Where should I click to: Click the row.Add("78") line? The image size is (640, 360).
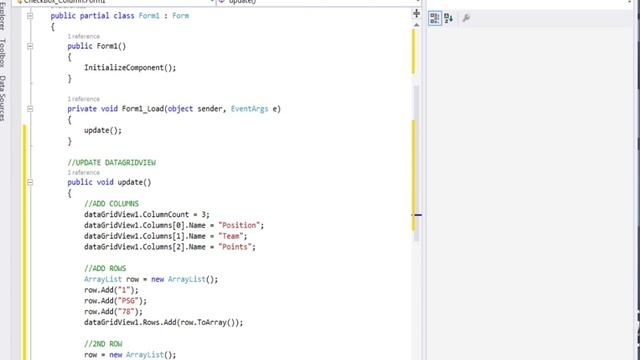113,312
